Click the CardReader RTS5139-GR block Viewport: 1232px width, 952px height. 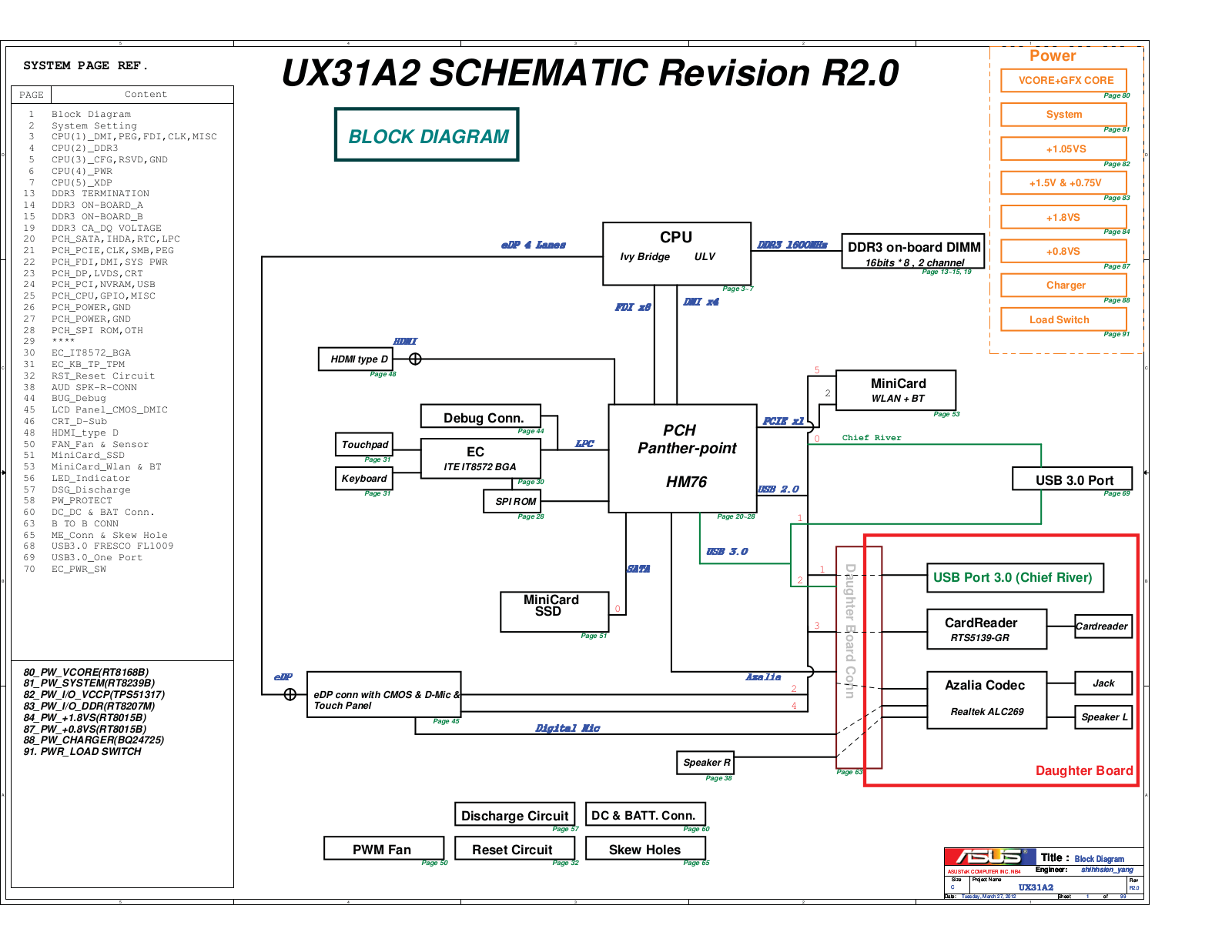coord(986,629)
